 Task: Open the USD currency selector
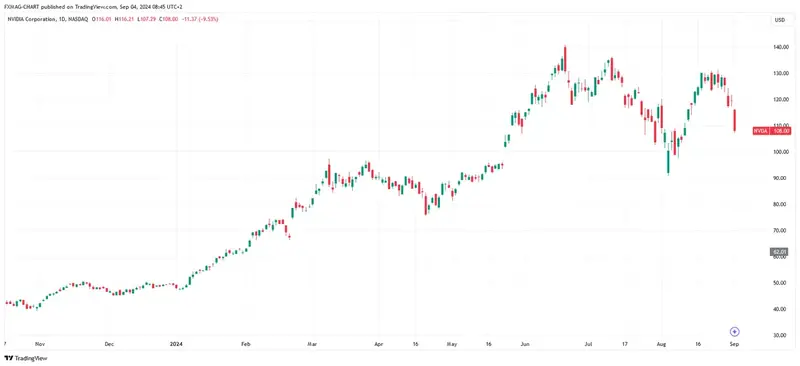pyautogui.click(x=780, y=20)
